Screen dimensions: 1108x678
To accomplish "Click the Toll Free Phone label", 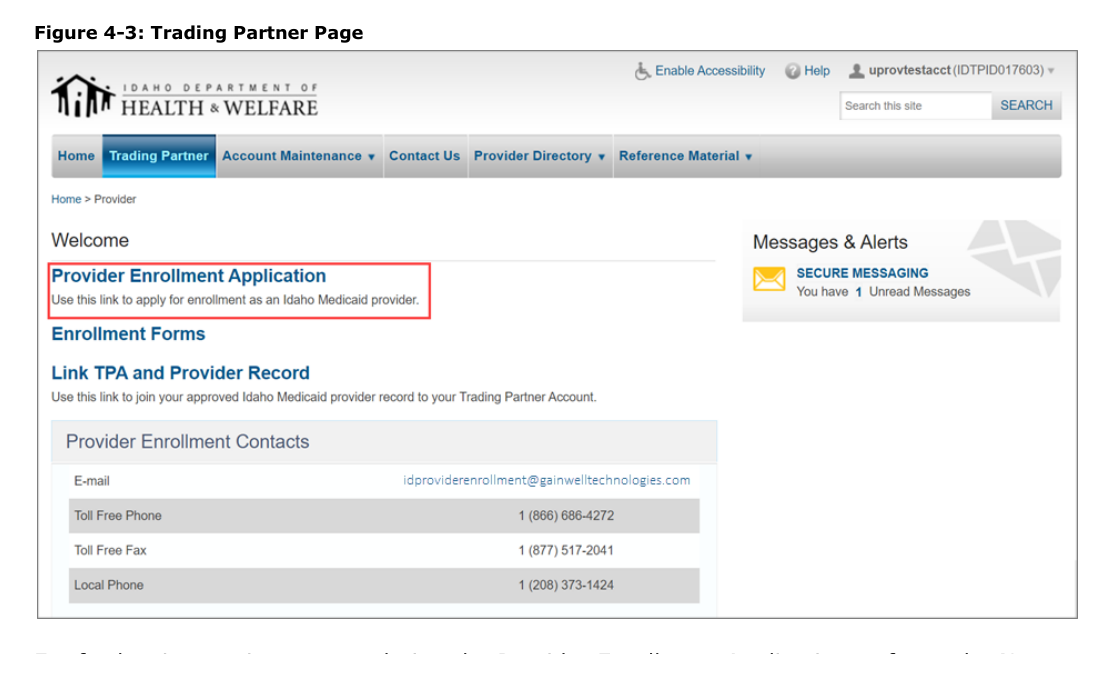I will (x=118, y=515).
